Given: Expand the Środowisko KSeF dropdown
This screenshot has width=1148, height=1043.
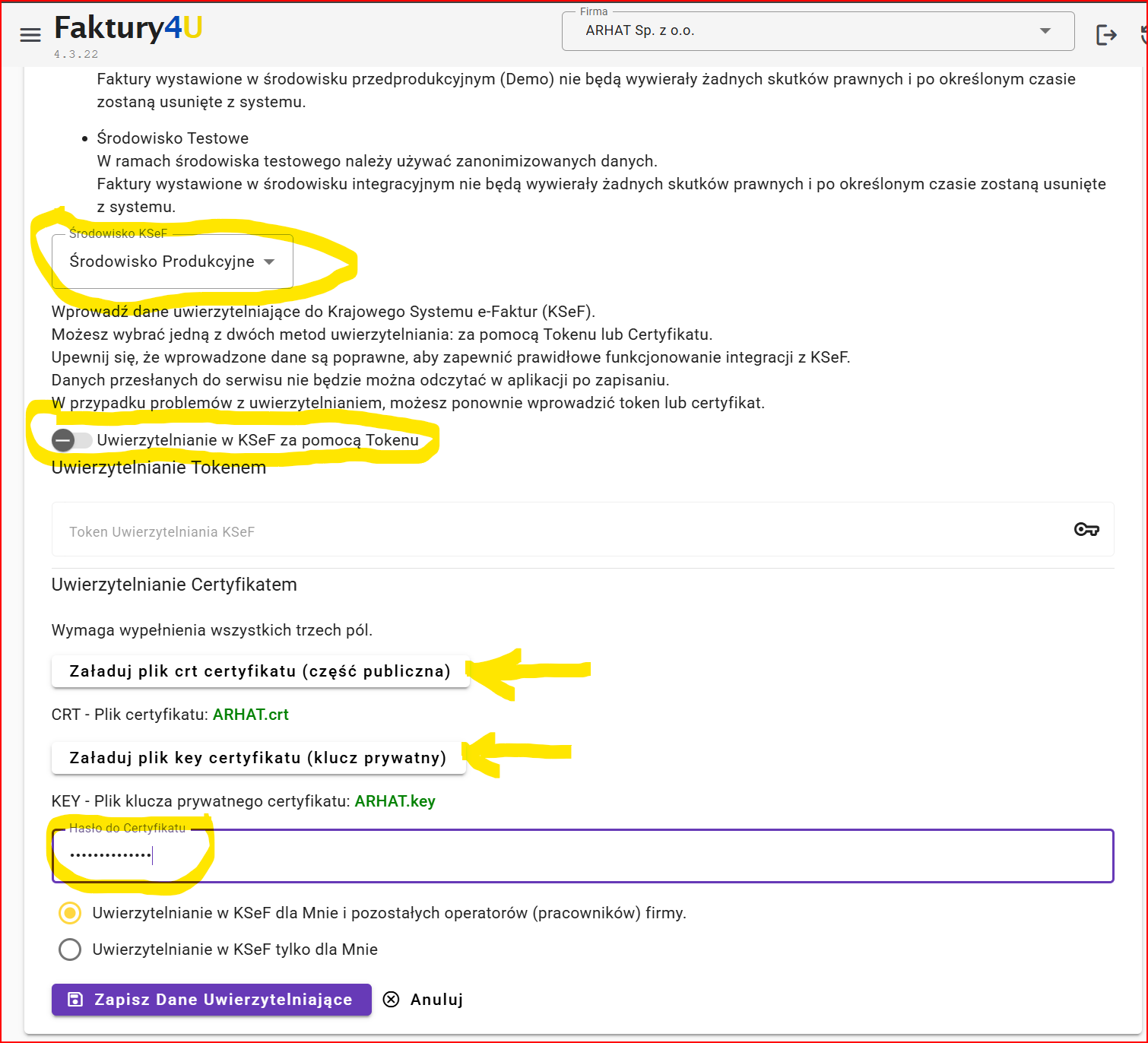Looking at the screenshot, I should (172, 262).
